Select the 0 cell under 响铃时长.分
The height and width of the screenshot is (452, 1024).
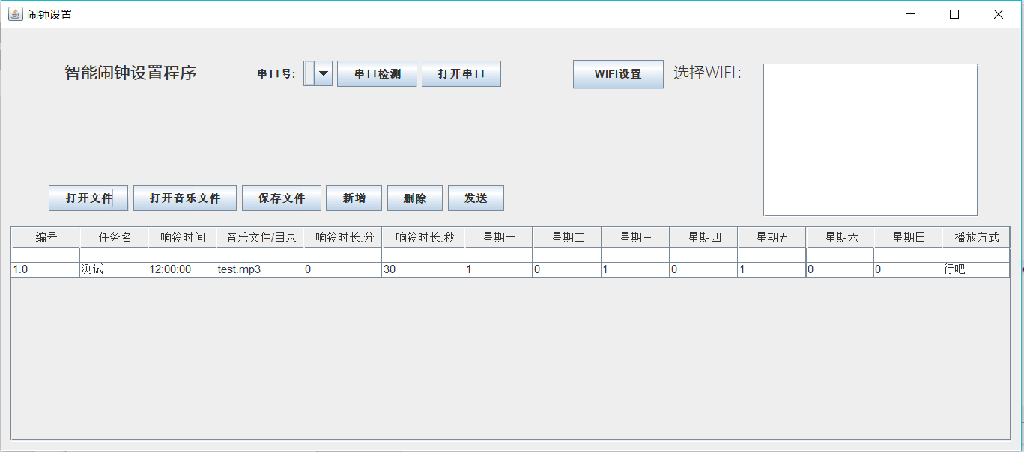(x=343, y=269)
